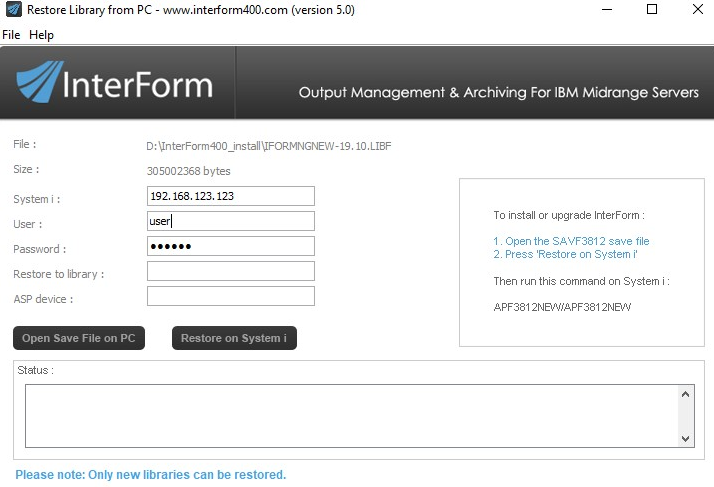
Task: Open the File menu
Action: tap(11, 35)
